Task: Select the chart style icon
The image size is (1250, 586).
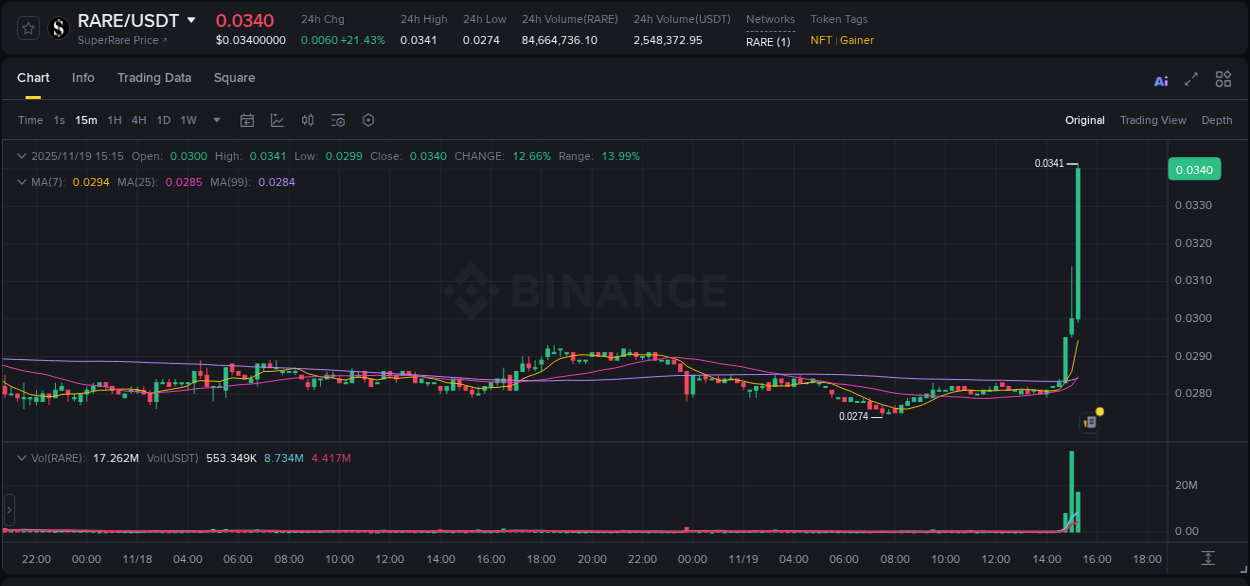Action: point(277,120)
